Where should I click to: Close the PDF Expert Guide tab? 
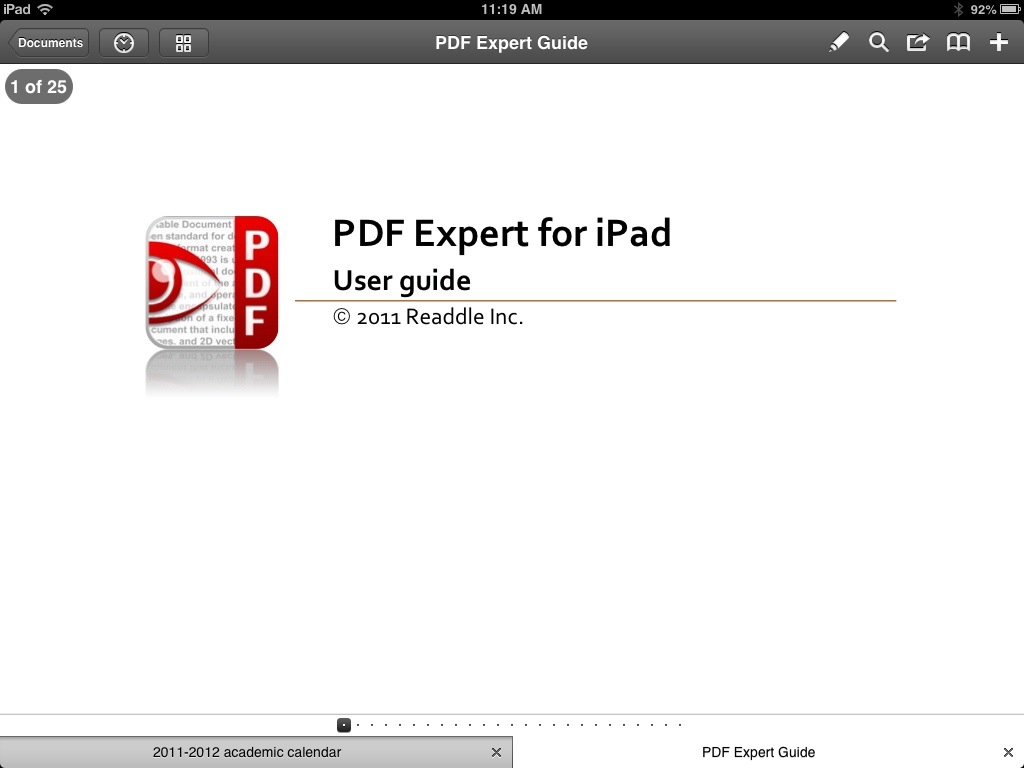(1009, 752)
